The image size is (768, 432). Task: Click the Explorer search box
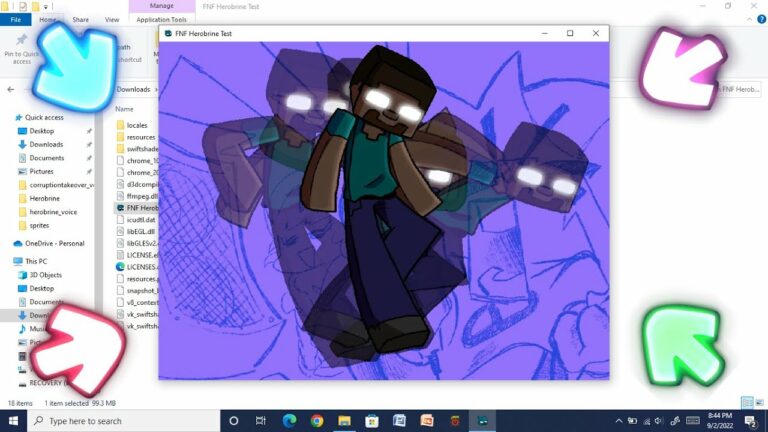(740, 89)
